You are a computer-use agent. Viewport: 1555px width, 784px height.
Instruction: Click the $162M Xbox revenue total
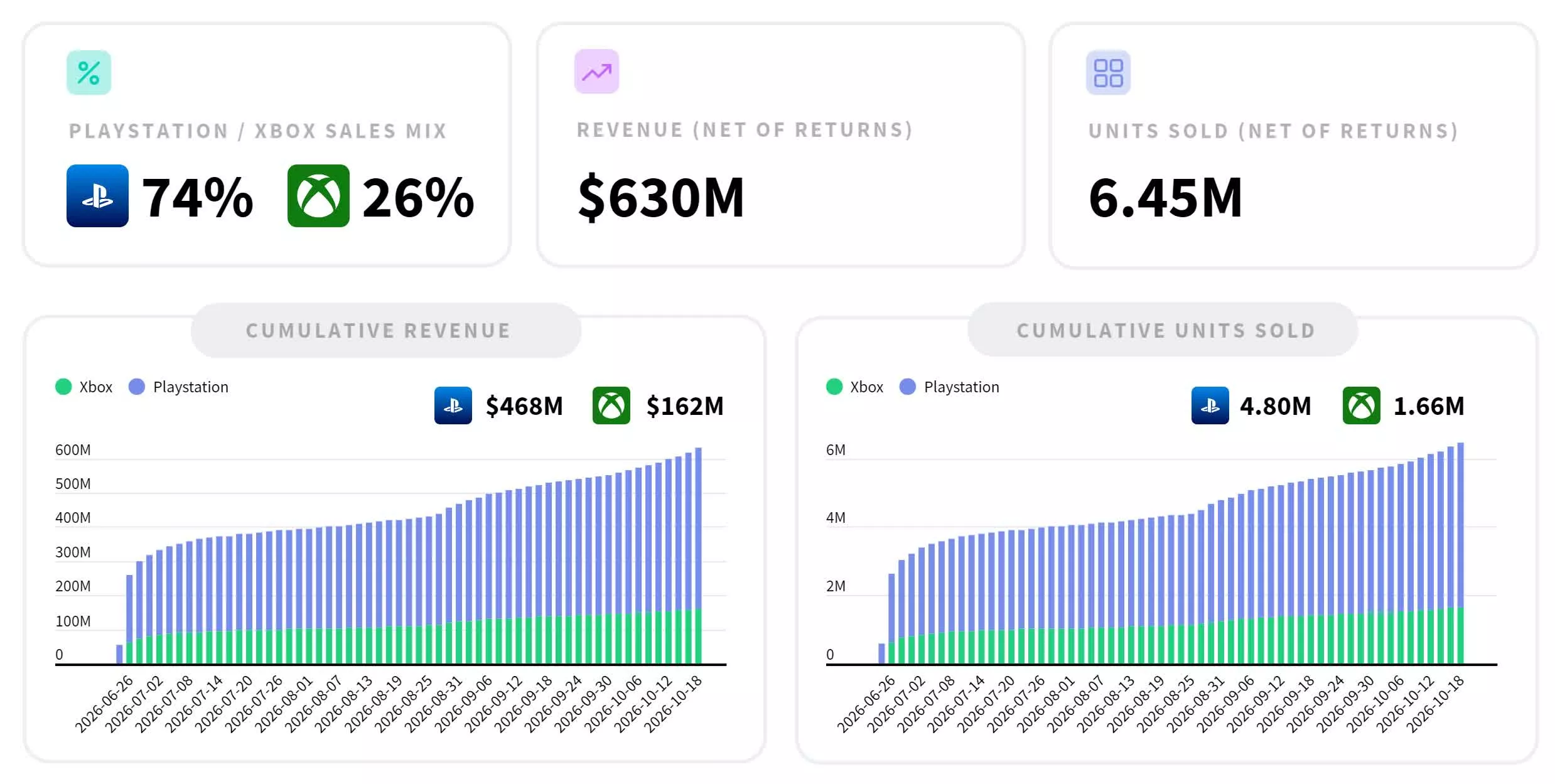pyautogui.click(x=685, y=406)
